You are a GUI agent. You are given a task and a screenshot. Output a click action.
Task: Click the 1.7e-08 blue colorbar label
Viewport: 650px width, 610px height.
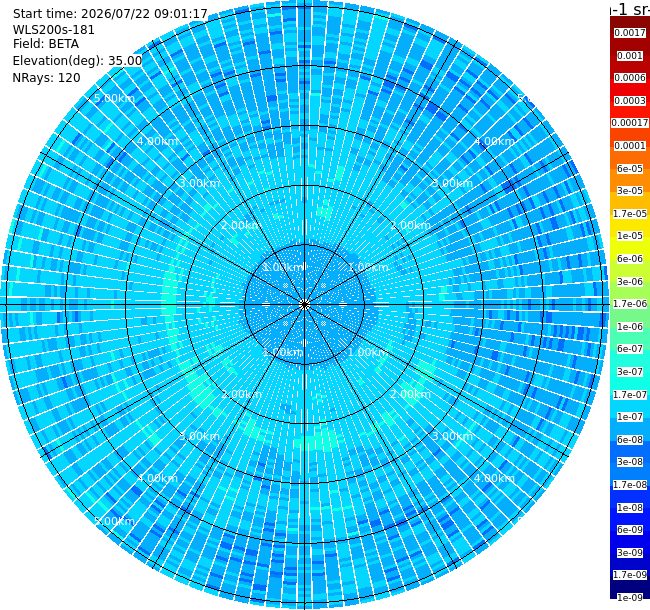click(x=630, y=485)
